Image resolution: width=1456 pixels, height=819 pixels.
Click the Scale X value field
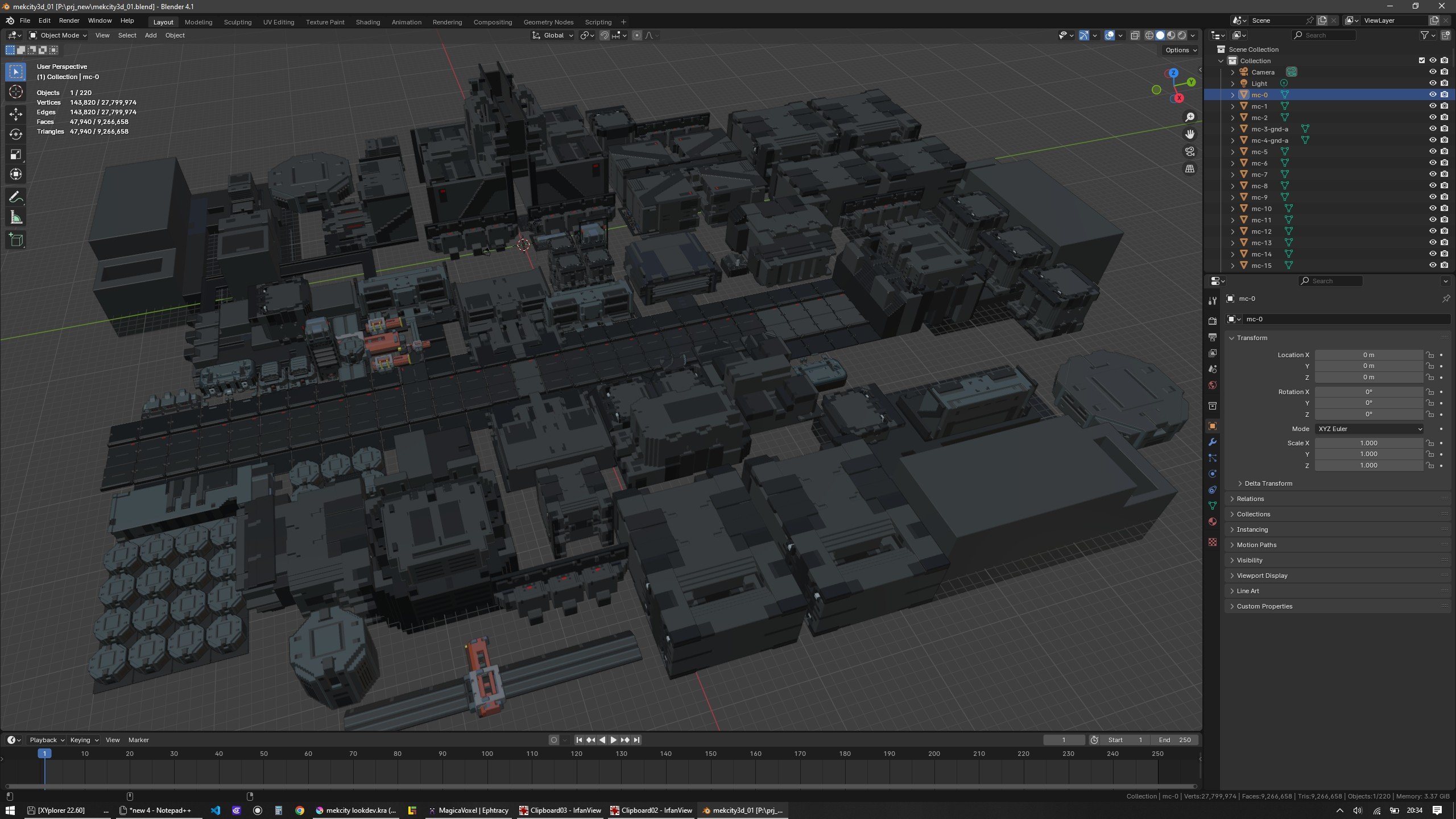[x=1368, y=443]
